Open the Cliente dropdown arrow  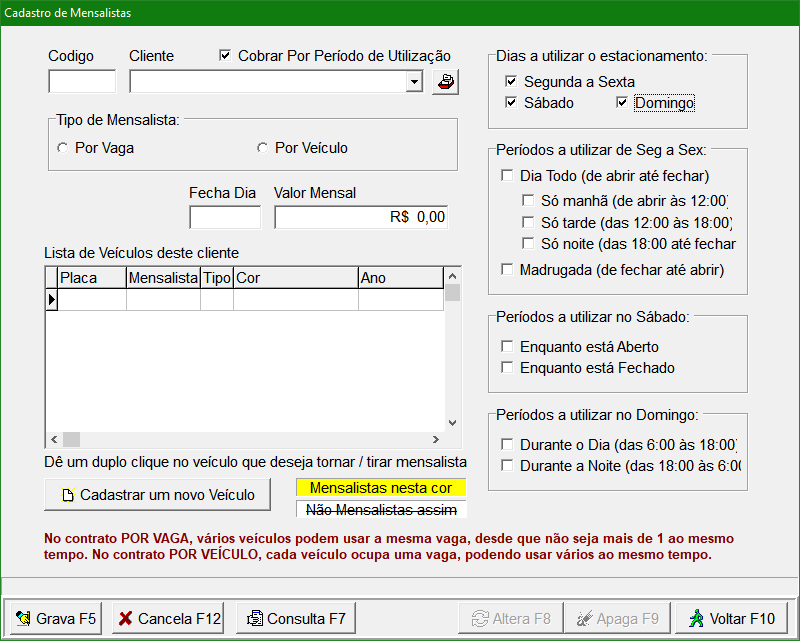tap(414, 82)
